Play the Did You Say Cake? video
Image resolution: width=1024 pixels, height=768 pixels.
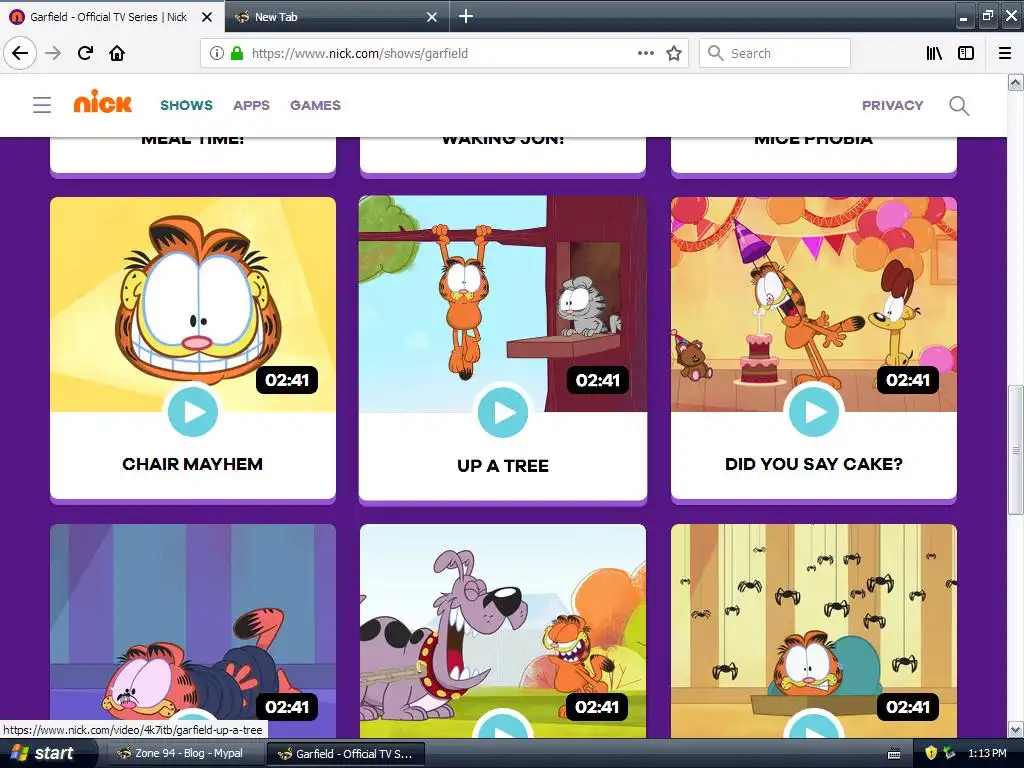814,412
